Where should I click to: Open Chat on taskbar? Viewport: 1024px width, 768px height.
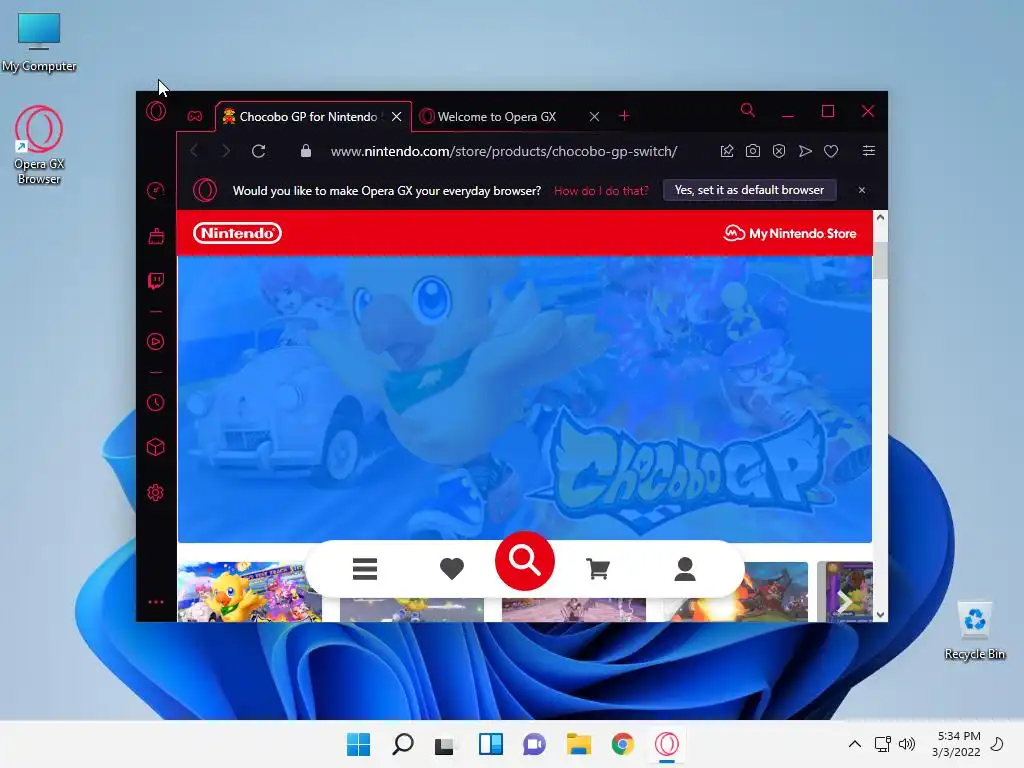click(534, 744)
